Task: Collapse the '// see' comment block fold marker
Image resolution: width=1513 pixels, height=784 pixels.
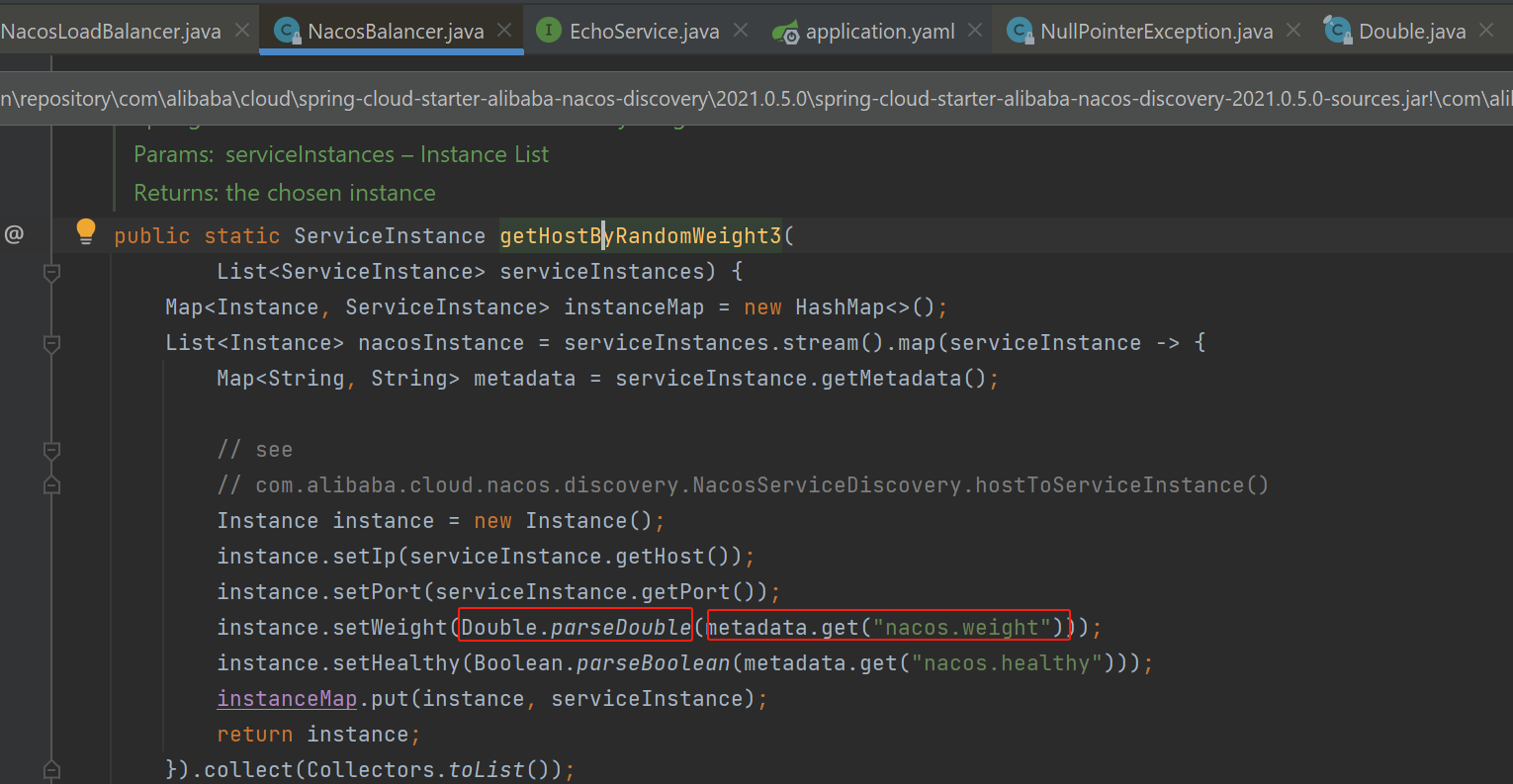Action: 52,450
